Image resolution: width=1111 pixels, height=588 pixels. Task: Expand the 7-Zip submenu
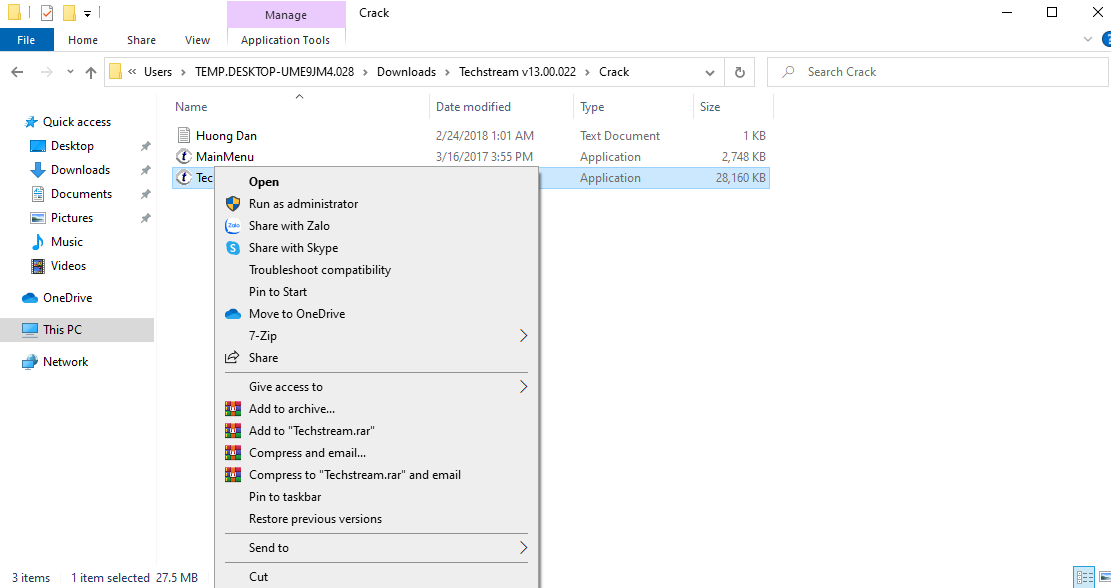(523, 336)
